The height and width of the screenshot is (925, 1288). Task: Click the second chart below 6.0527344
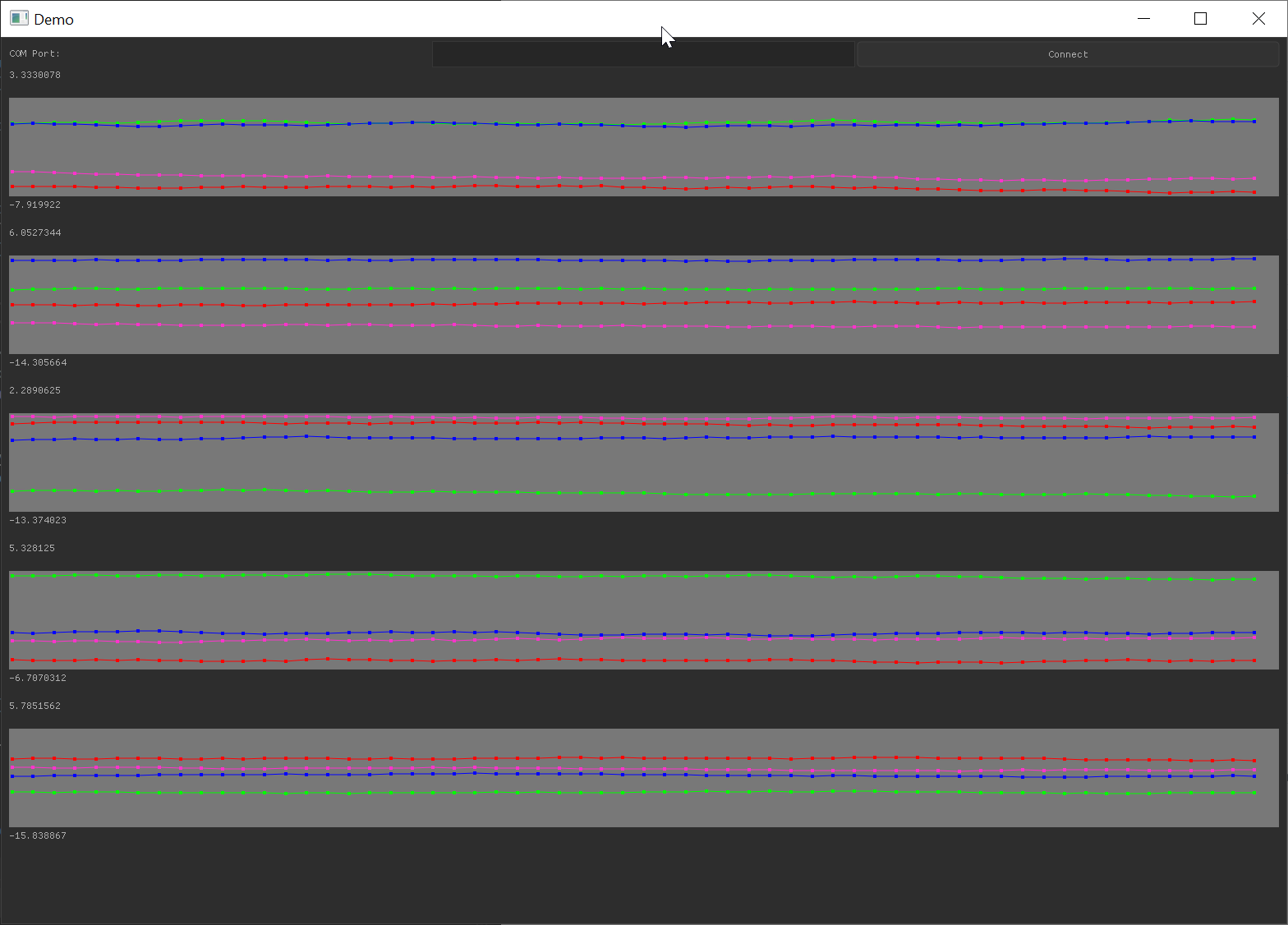click(x=644, y=305)
